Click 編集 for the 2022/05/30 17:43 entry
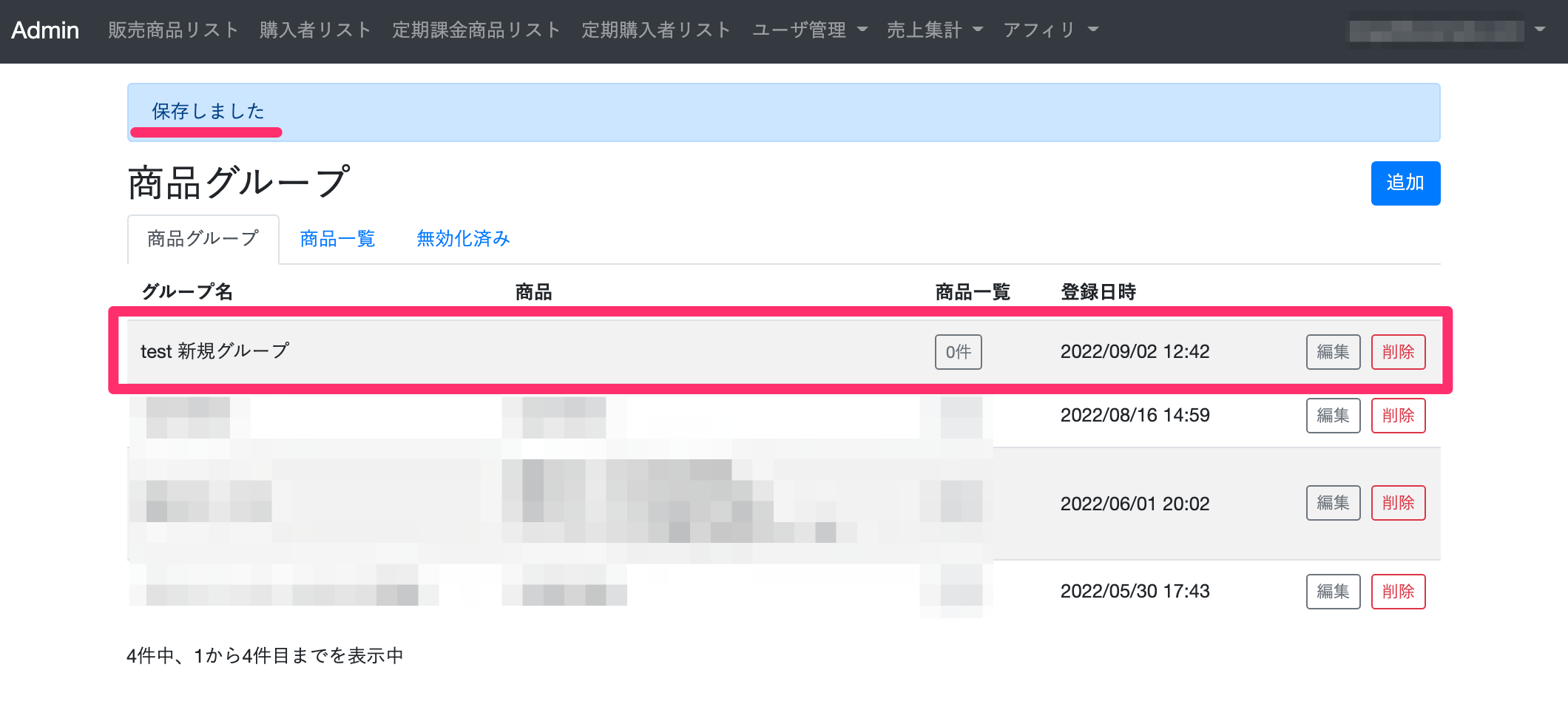 click(1333, 592)
